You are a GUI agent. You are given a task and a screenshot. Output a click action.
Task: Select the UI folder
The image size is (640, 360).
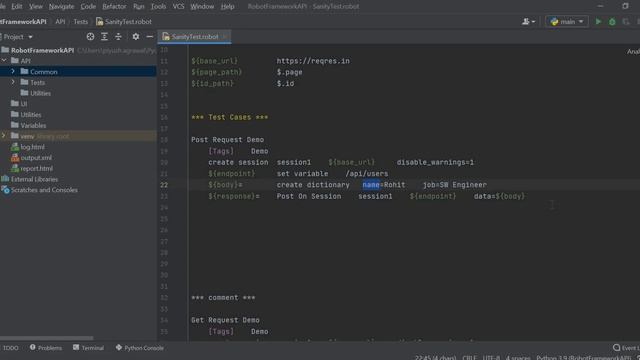point(24,104)
